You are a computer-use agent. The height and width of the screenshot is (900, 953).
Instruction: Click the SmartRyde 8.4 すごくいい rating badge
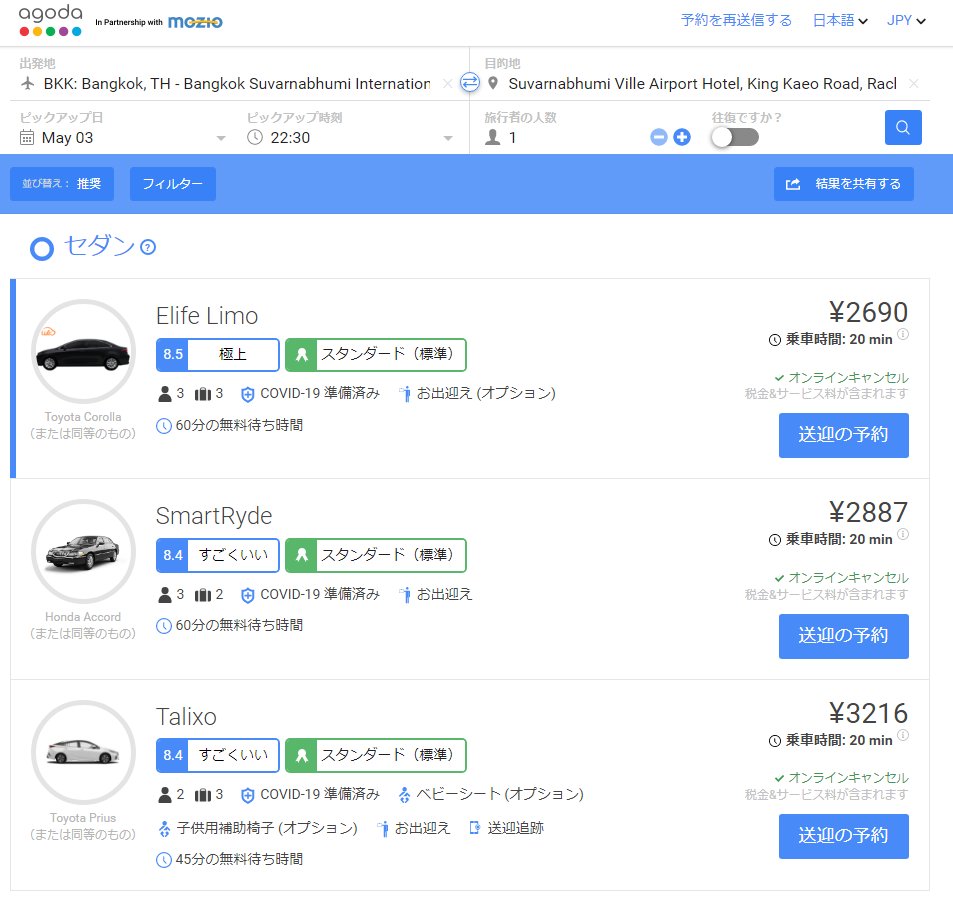pyautogui.click(x=218, y=555)
